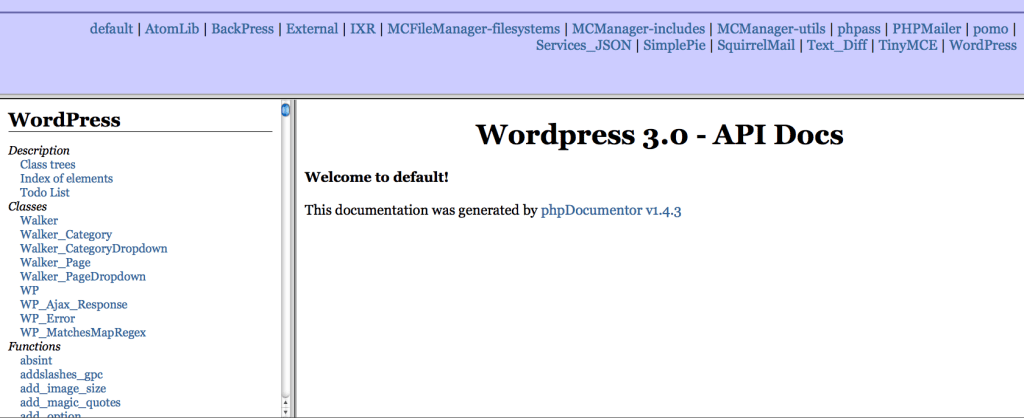
Task: Open MCManager-utils package
Action: 771,29
